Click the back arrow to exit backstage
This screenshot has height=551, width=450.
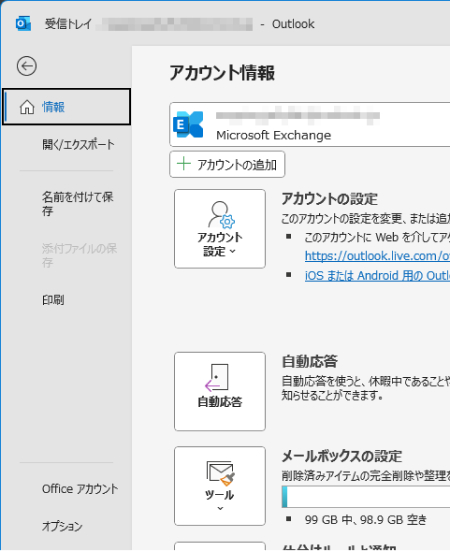pyautogui.click(x=27, y=66)
